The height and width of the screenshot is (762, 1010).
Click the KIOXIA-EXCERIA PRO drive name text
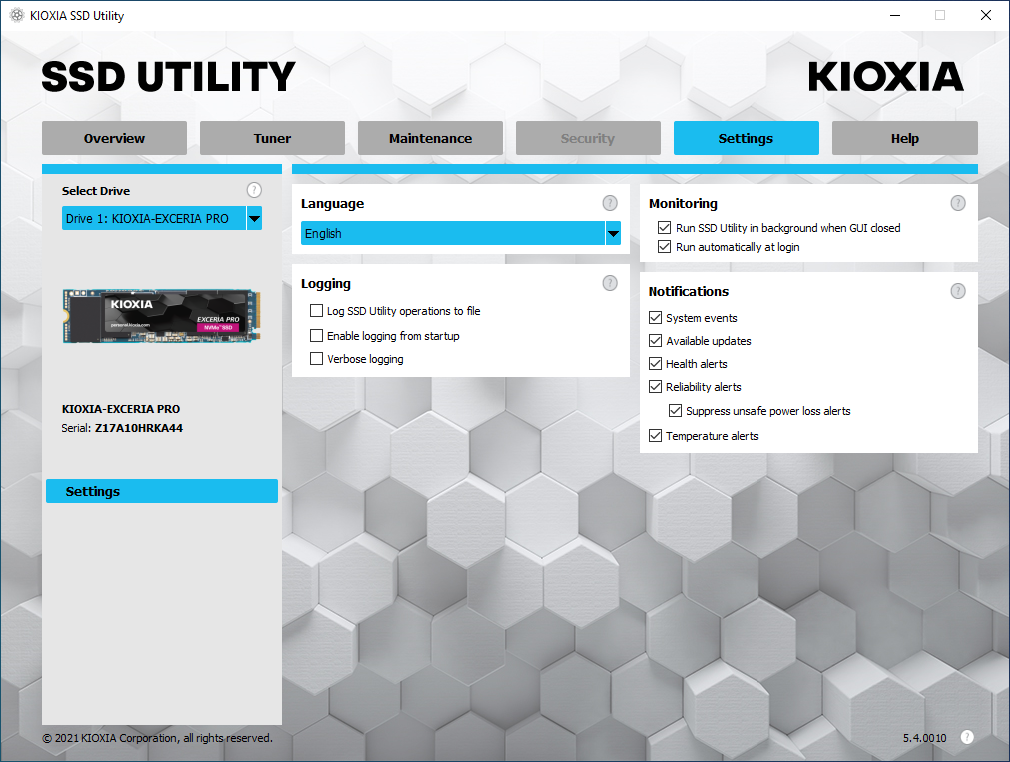(121, 409)
